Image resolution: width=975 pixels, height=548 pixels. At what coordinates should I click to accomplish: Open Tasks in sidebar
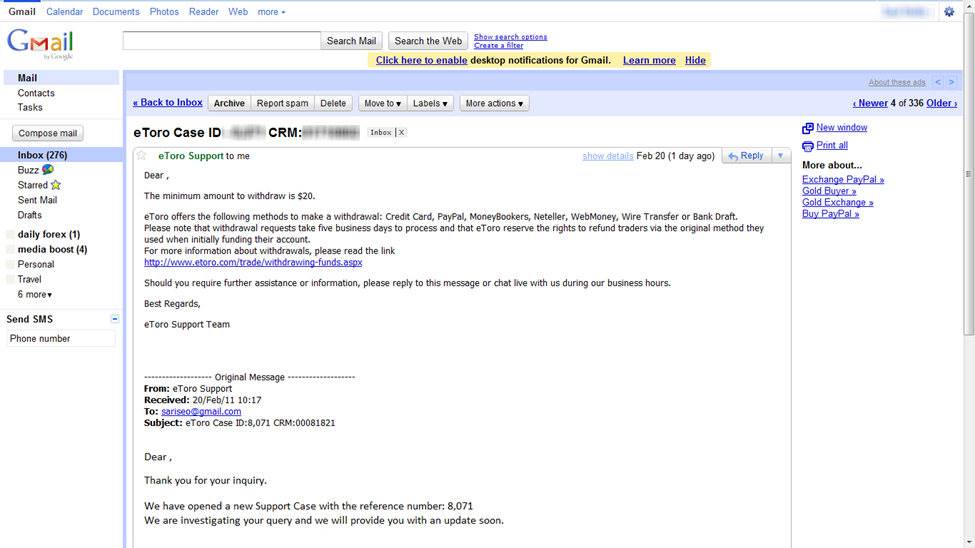pos(30,107)
